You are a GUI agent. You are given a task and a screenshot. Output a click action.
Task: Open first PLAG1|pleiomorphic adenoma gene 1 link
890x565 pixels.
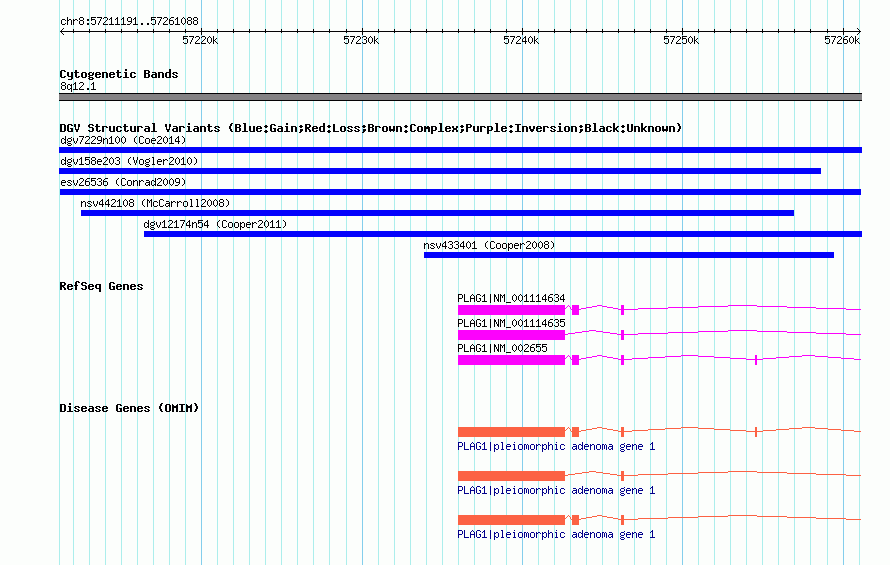(556, 446)
